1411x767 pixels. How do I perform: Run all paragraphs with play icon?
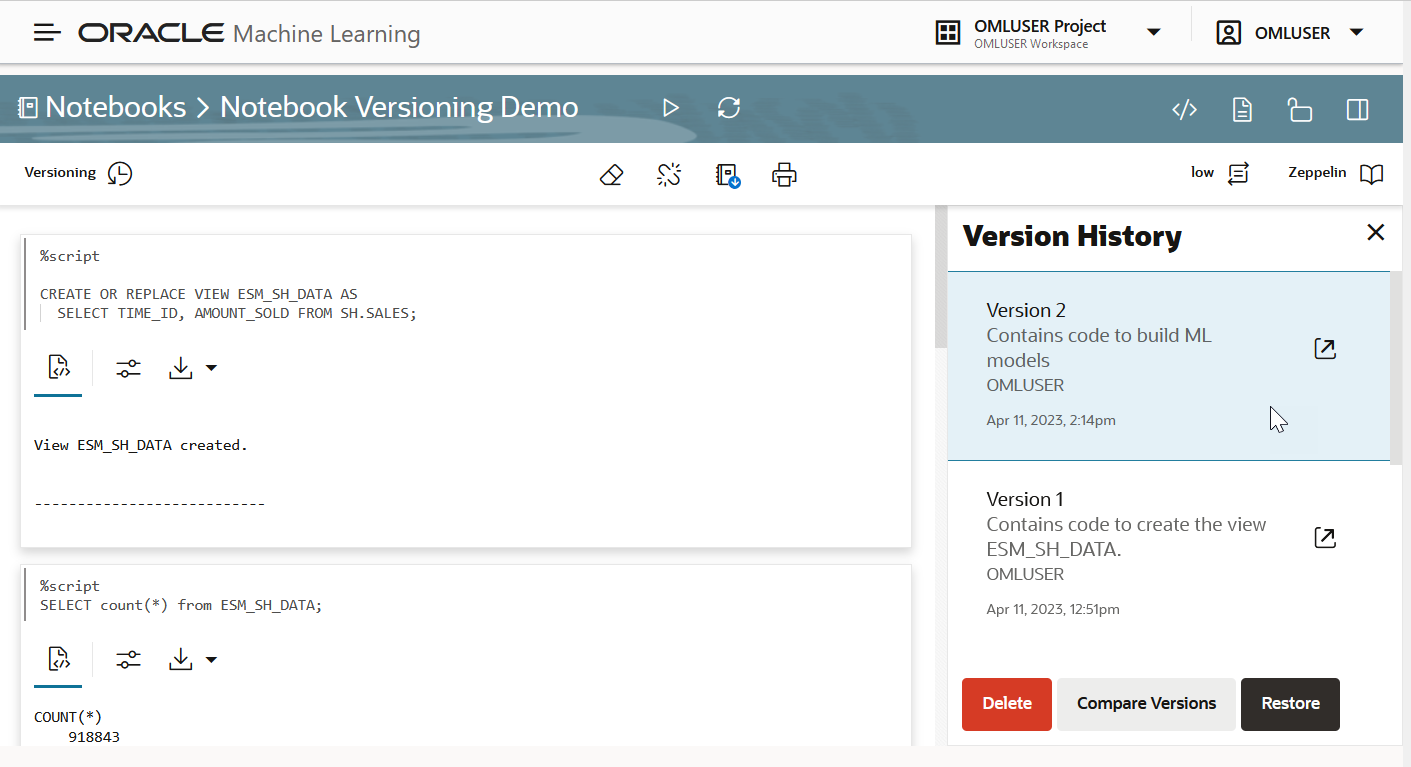pyautogui.click(x=671, y=108)
